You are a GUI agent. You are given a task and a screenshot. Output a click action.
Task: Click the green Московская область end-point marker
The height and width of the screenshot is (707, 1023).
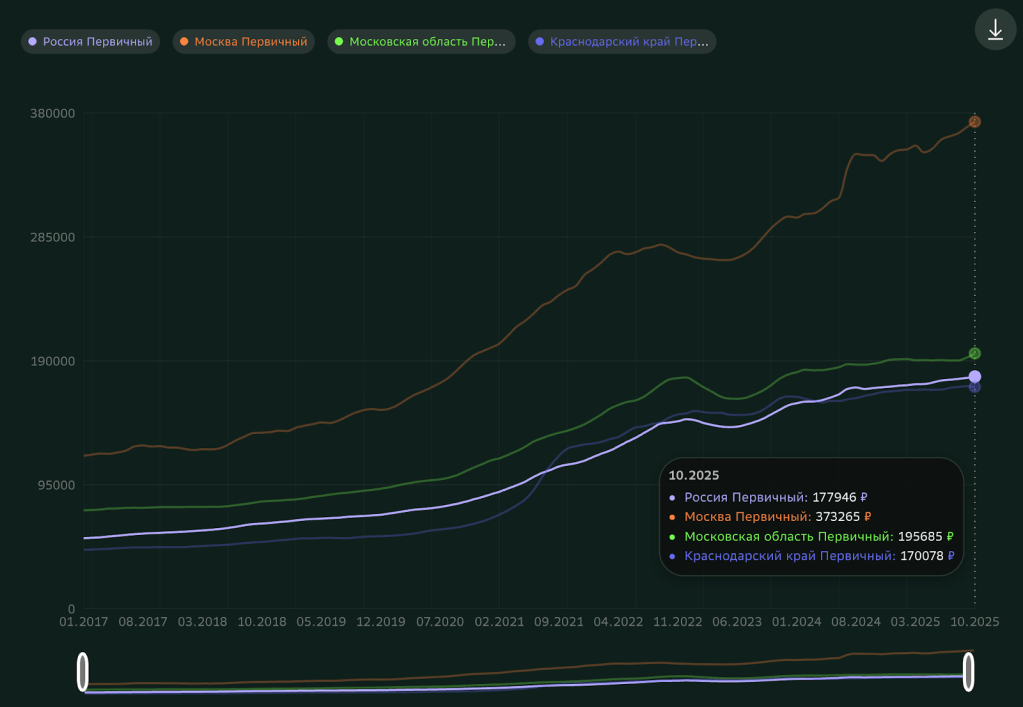pyautogui.click(x=975, y=353)
